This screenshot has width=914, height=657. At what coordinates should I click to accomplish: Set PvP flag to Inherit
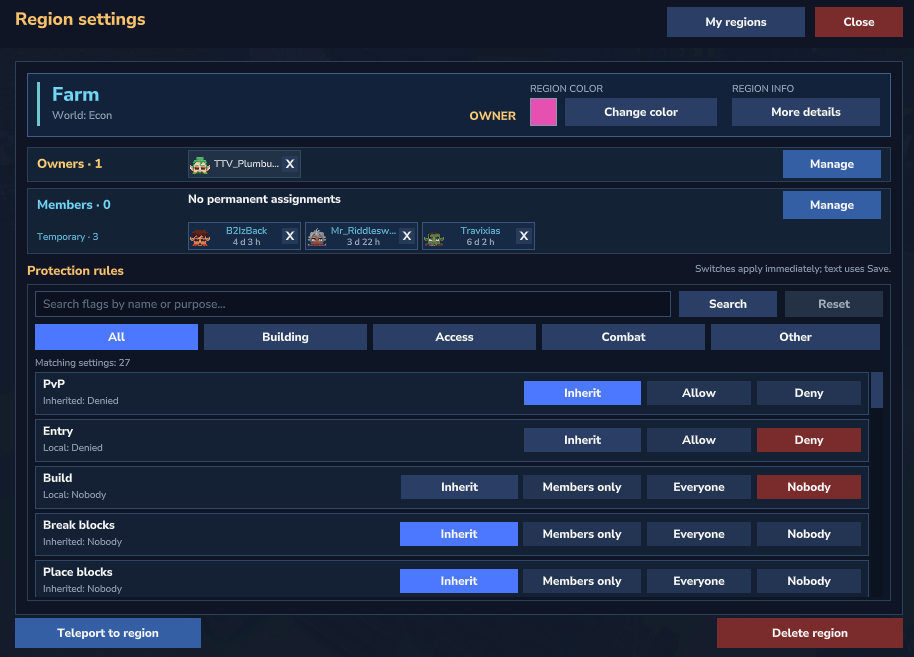click(x=582, y=393)
